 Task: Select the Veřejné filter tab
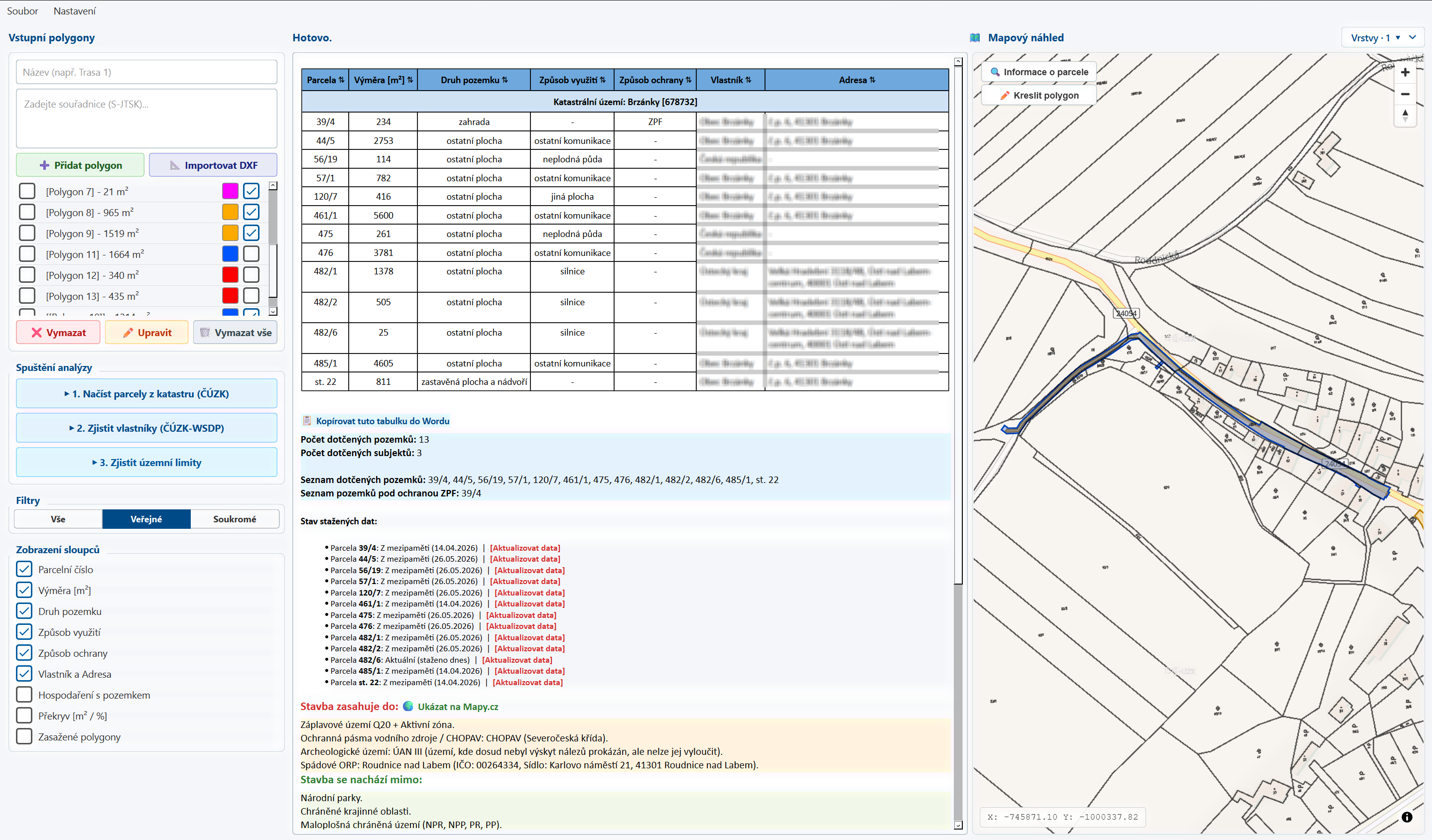146,519
